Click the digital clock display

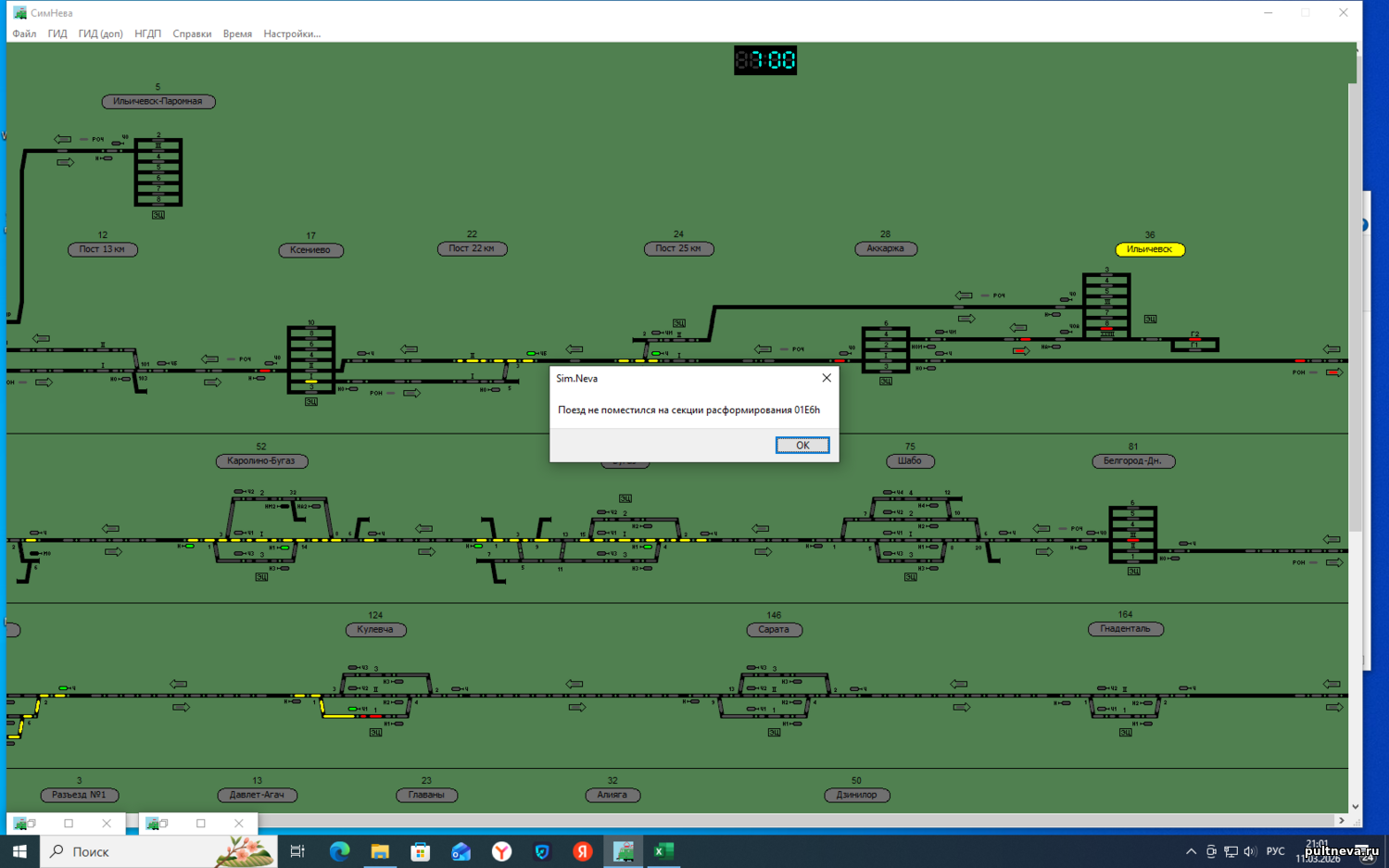[x=765, y=61]
